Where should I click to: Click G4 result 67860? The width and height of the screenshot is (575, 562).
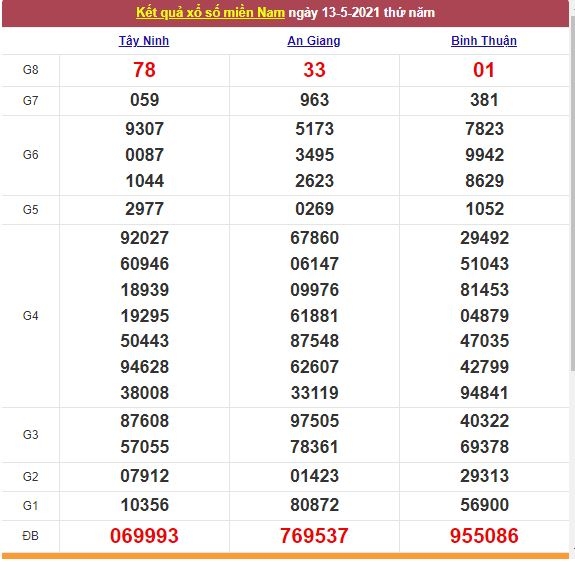pyautogui.click(x=314, y=238)
